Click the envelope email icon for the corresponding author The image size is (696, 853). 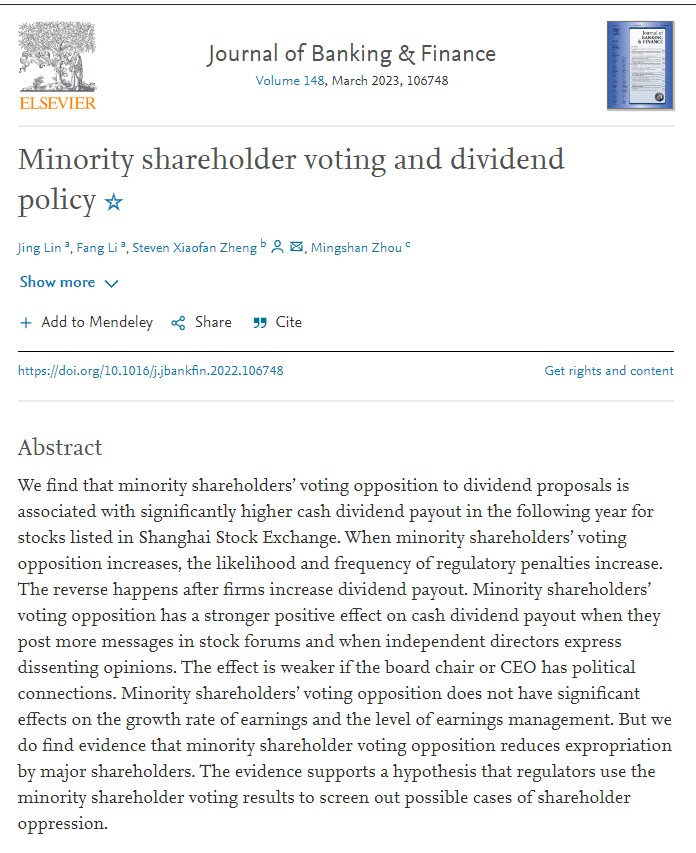[297, 247]
